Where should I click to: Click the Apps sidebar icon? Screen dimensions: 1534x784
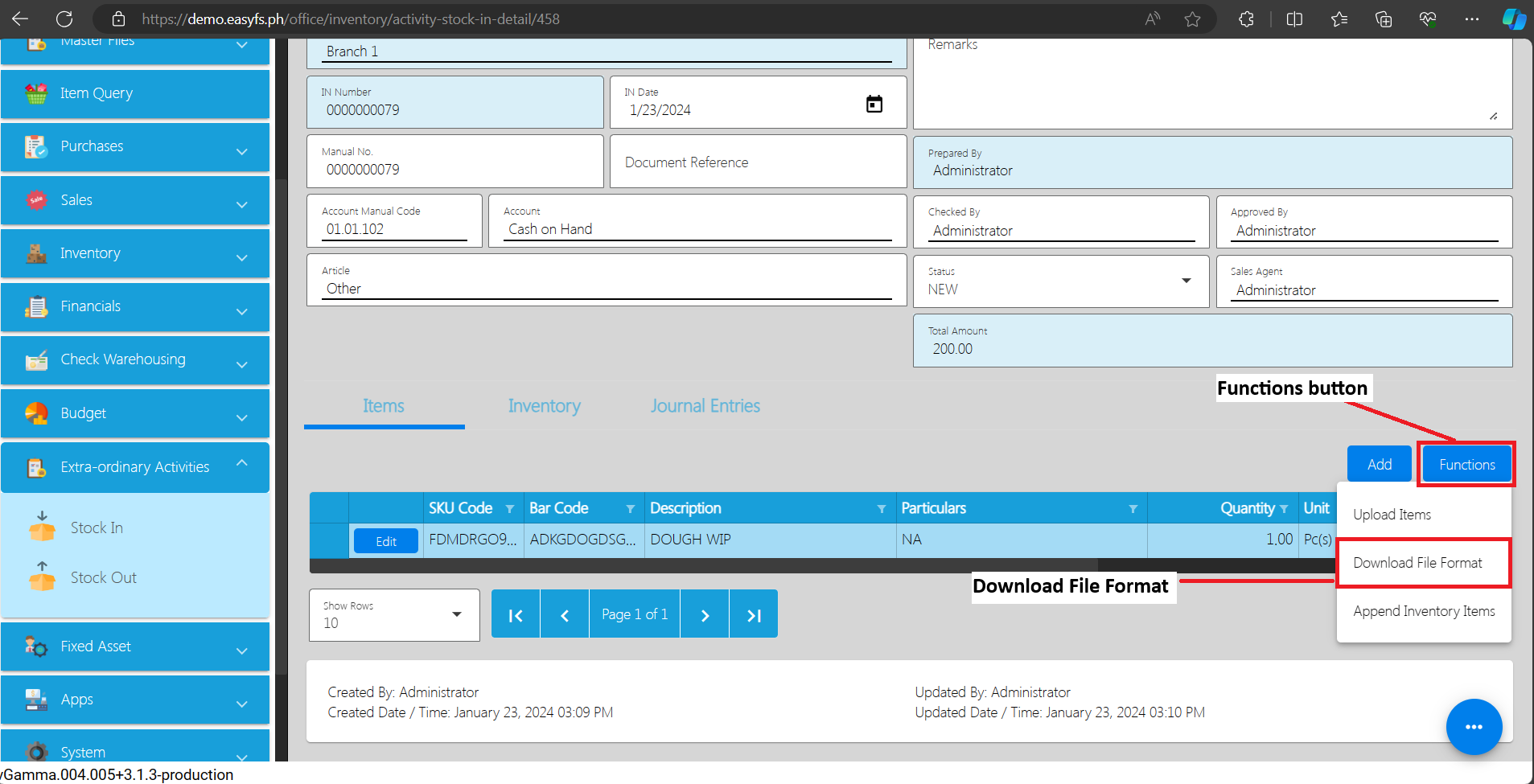click(36, 700)
